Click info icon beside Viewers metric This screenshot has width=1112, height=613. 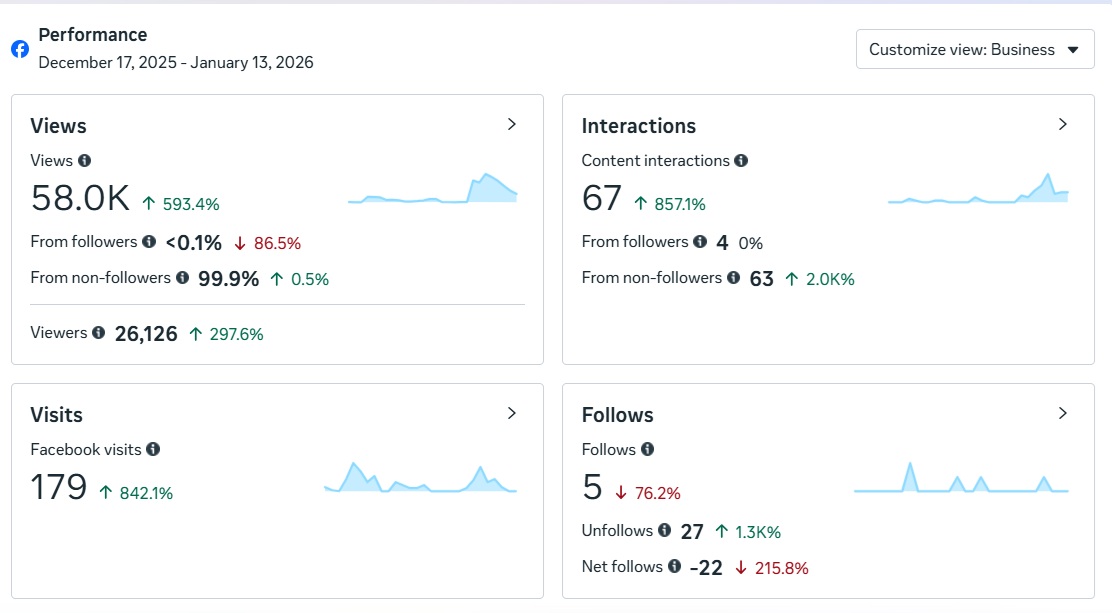click(x=98, y=332)
